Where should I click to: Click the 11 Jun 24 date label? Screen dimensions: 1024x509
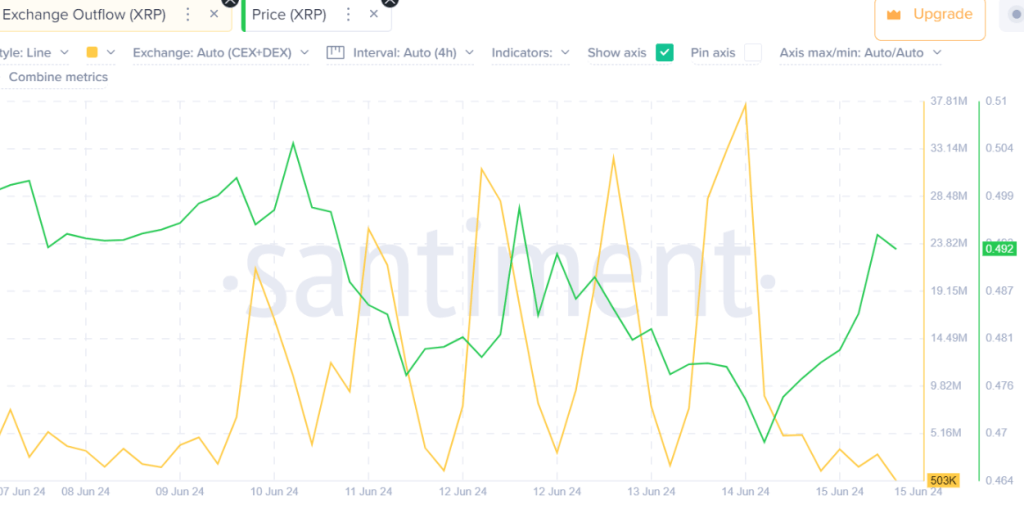coord(368,491)
